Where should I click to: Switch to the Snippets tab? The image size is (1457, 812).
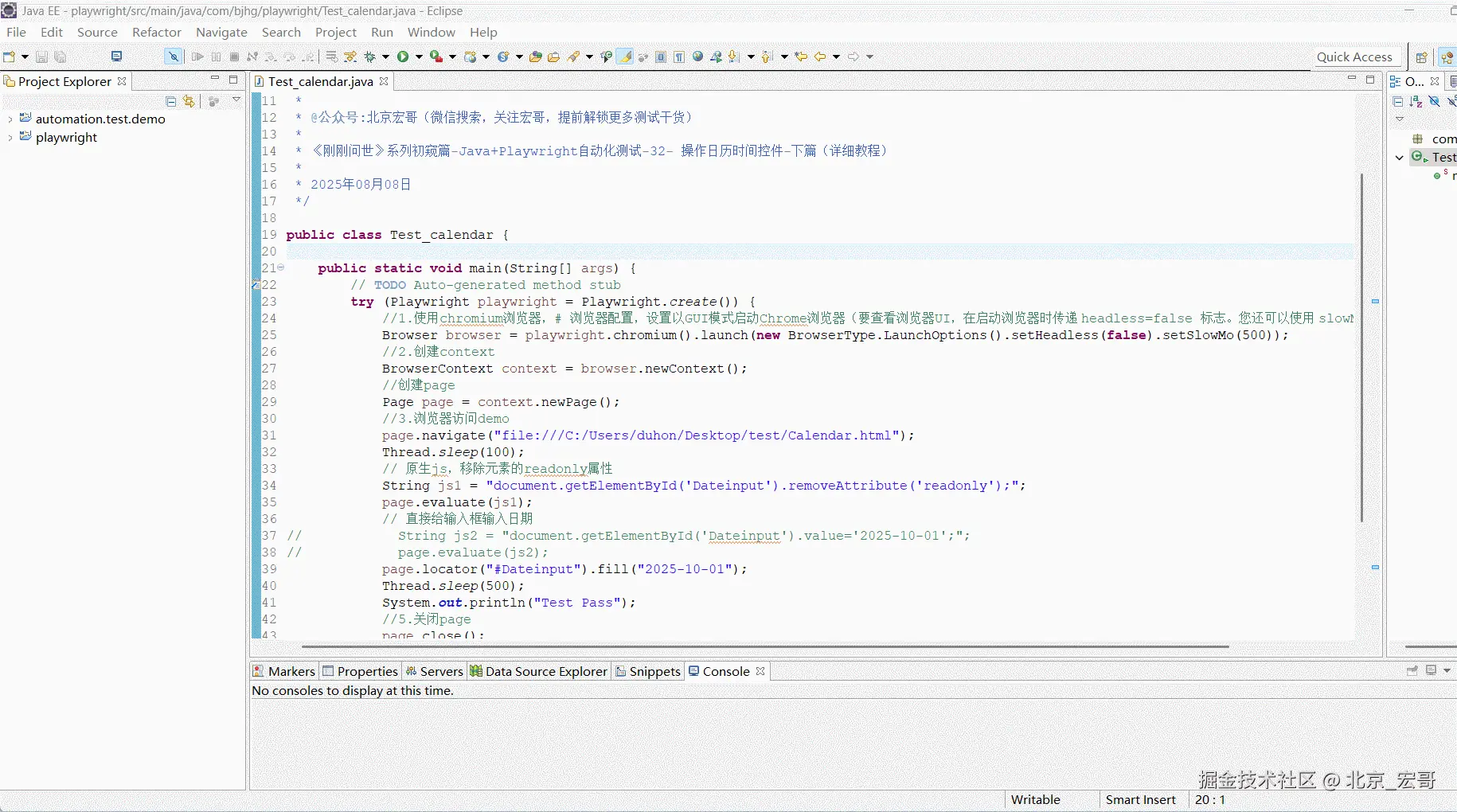click(x=648, y=671)
